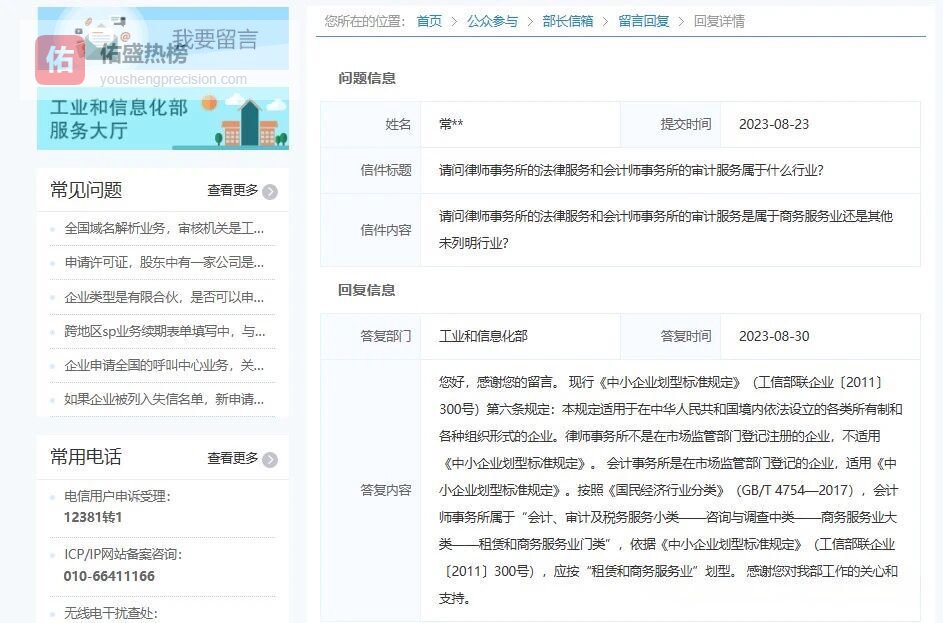
Task: Click the 佑盛热榜 logo image
Action: [x=63, y=58]
